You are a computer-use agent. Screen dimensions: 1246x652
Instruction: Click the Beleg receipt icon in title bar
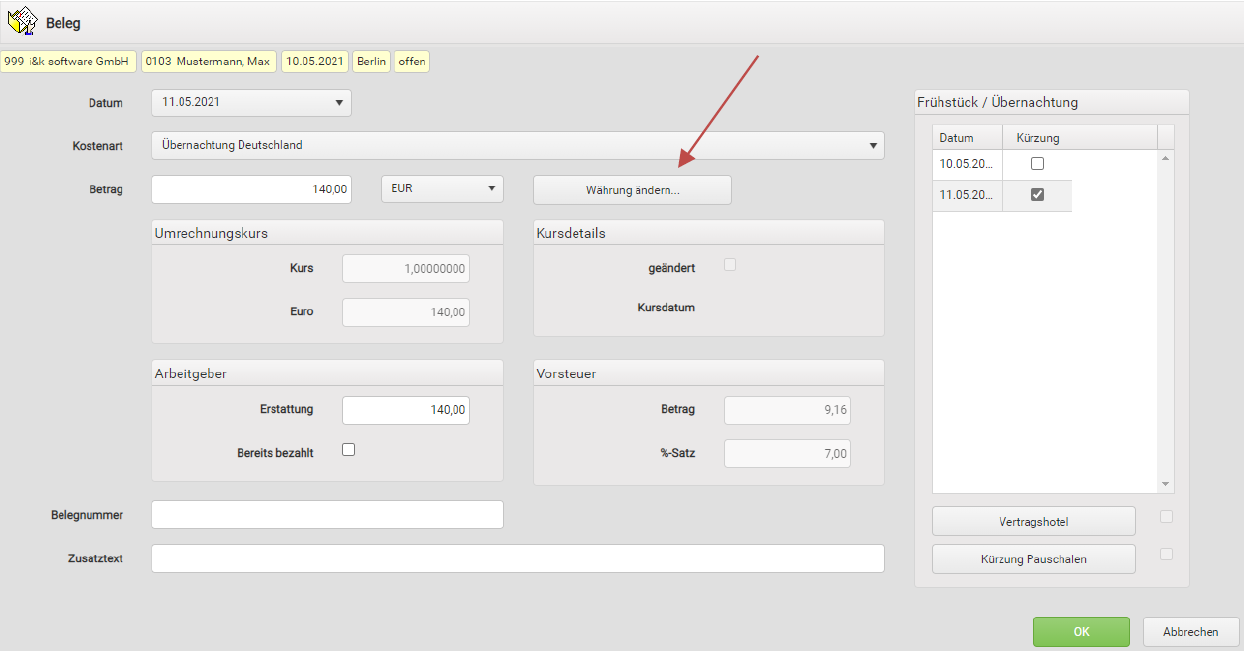tap(23, 21)
